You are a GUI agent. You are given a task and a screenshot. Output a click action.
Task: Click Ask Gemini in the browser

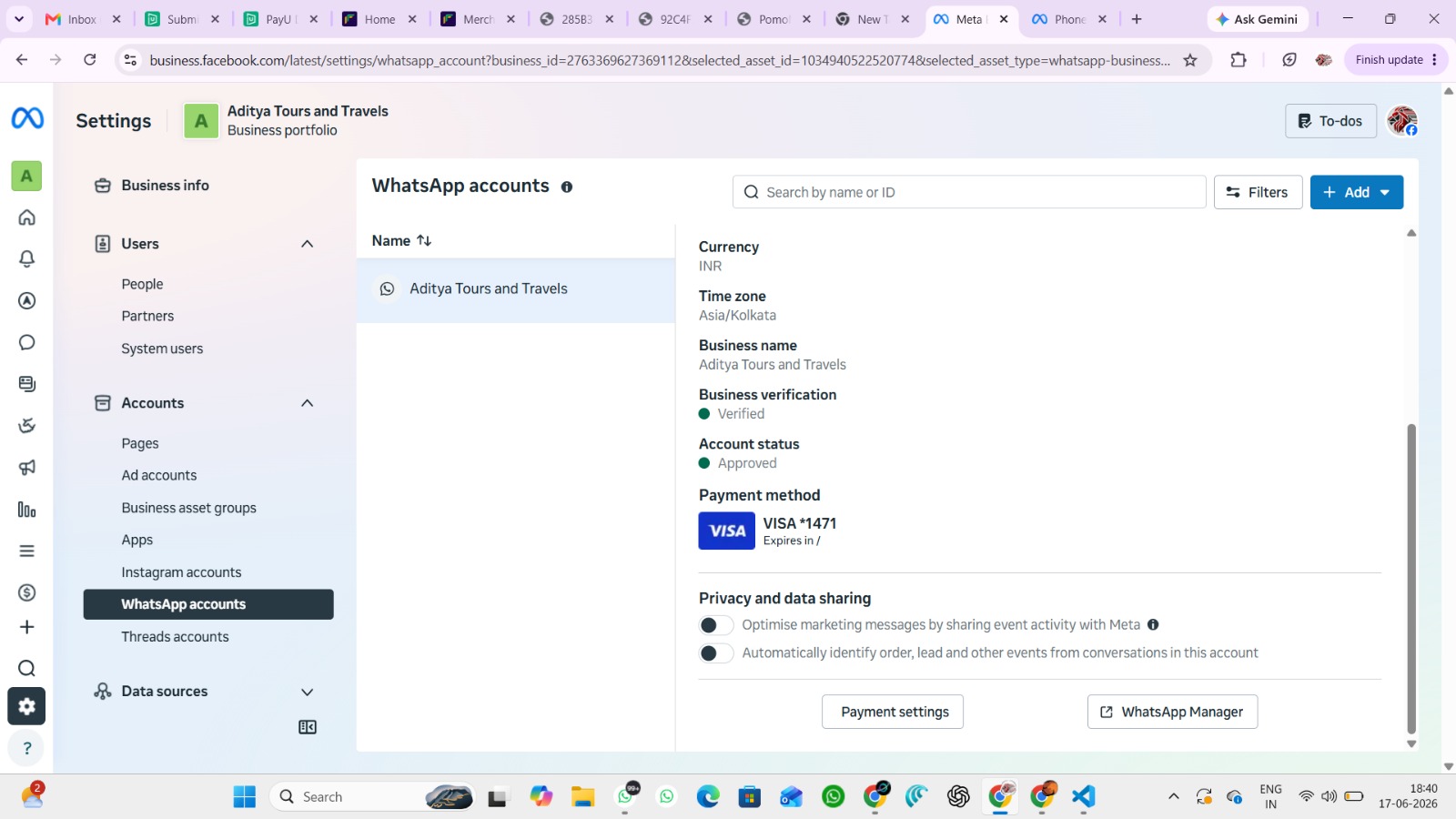[1257, 19]
